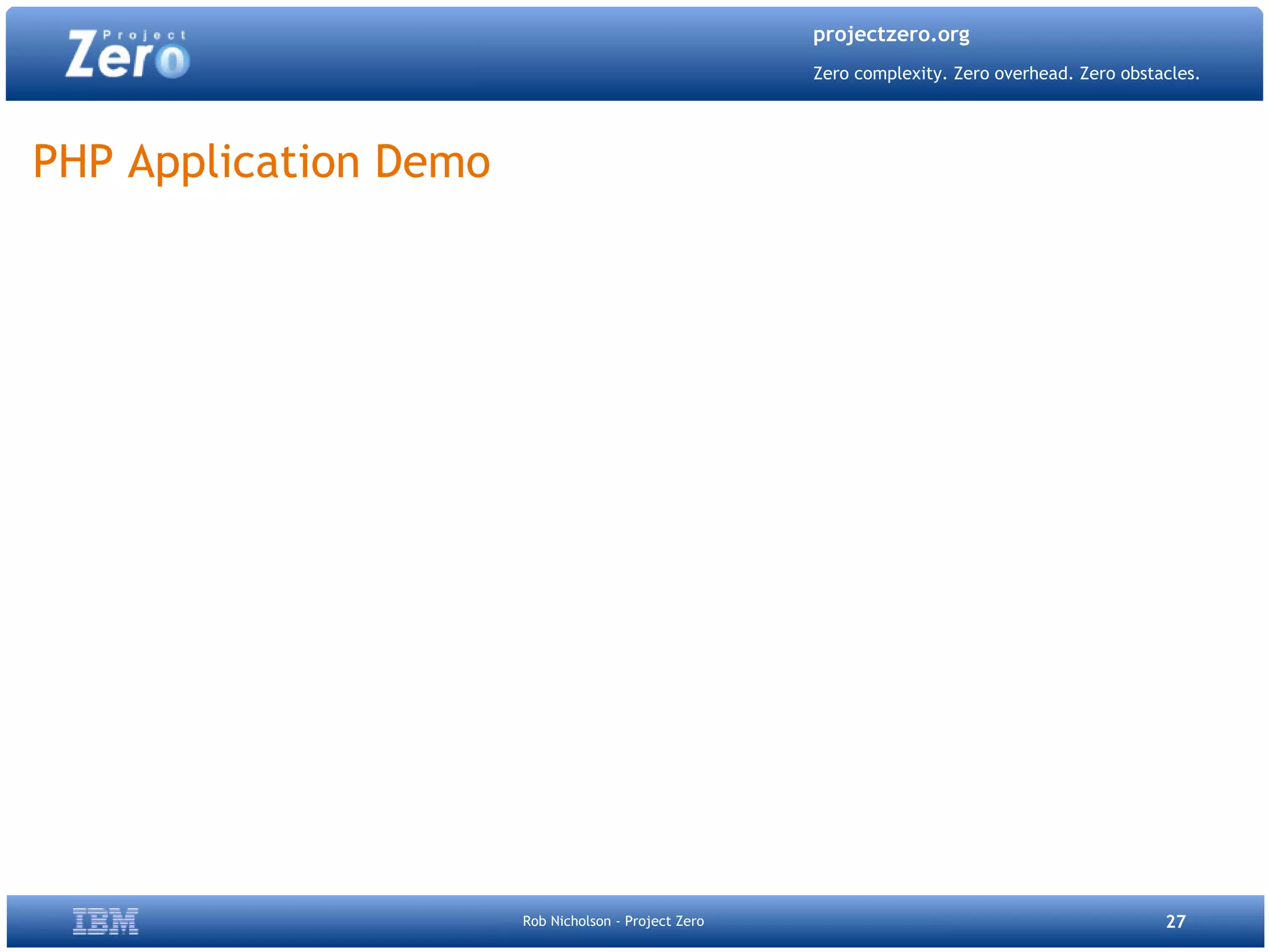
Task: Select the 'PHP Application Demo' title
Action: (261, 162)
